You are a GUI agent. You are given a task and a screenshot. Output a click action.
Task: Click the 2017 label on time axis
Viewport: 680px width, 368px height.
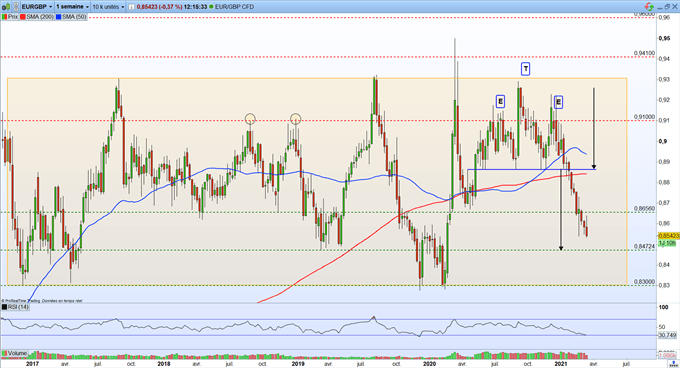click(x=32, y=364)
